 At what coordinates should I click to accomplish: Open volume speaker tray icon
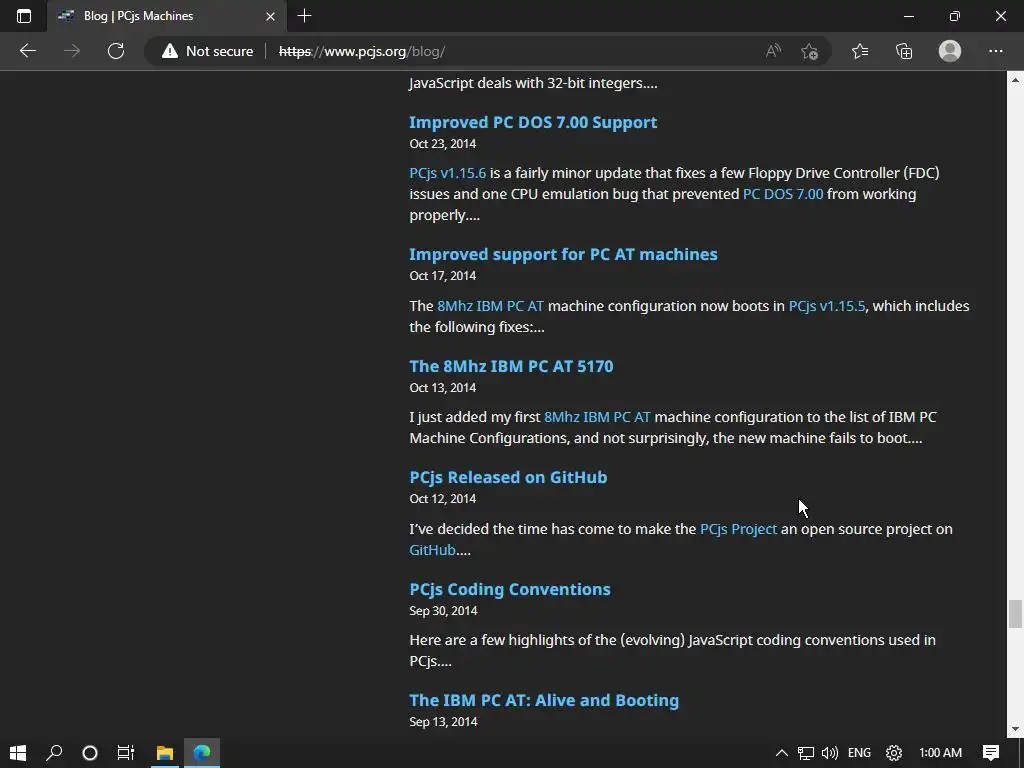click(x=829, y=753)
